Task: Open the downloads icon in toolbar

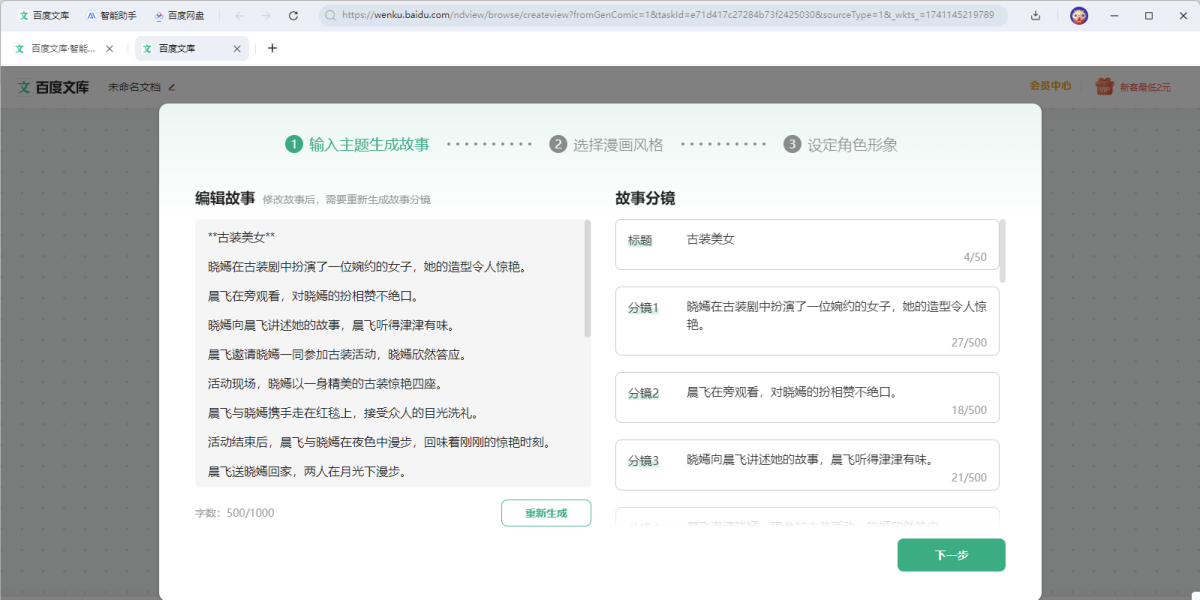Action: pos(1035,16)
